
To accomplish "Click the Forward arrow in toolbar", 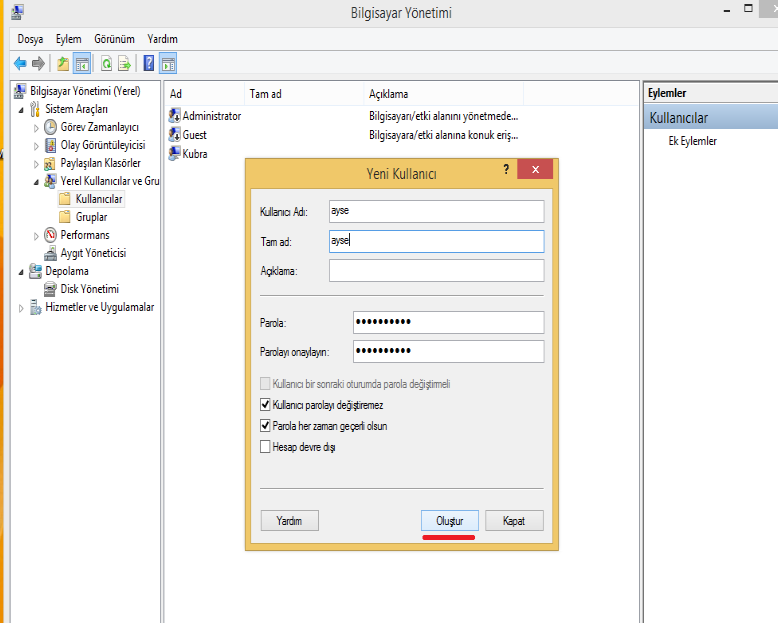I will click(x=38, y=63).
